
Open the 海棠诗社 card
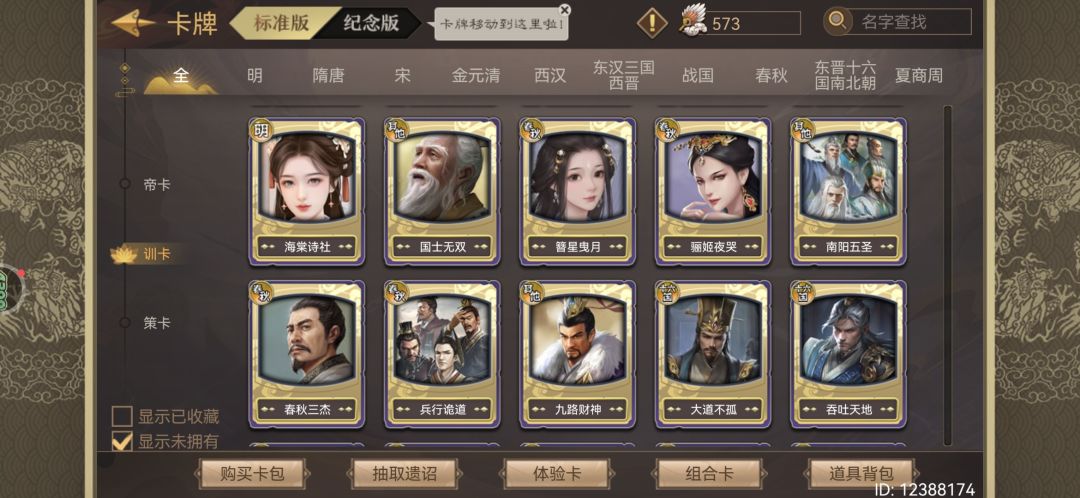tap(307, 191)
